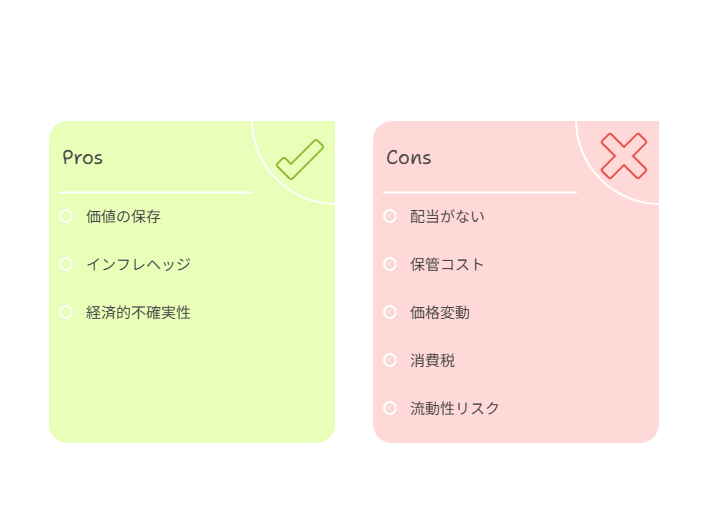This screenshot has height=528, width=708.
Task: Click the bullet circle beside 配当がない
Action: point(390,216)
